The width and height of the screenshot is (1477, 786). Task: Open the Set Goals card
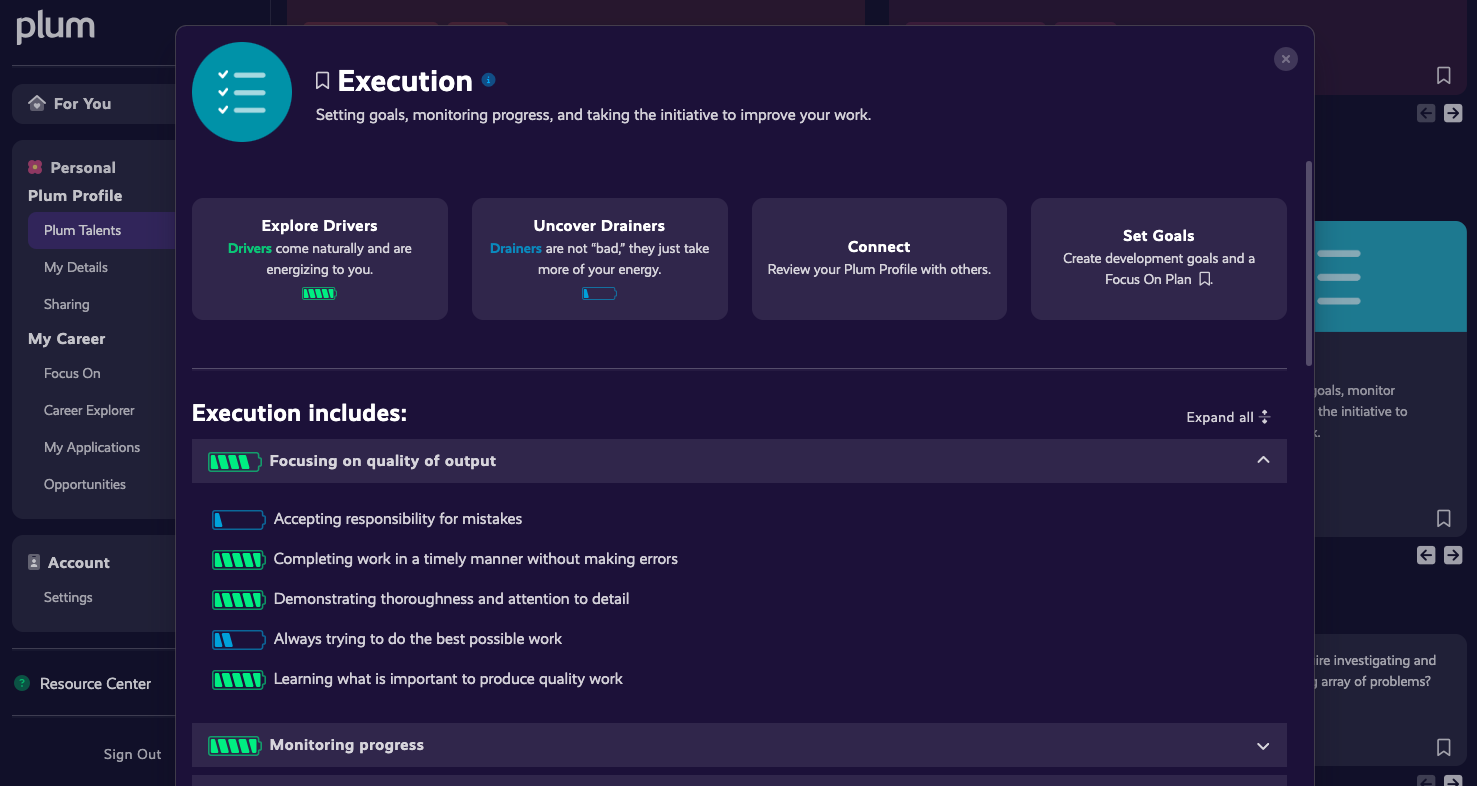1158,259
